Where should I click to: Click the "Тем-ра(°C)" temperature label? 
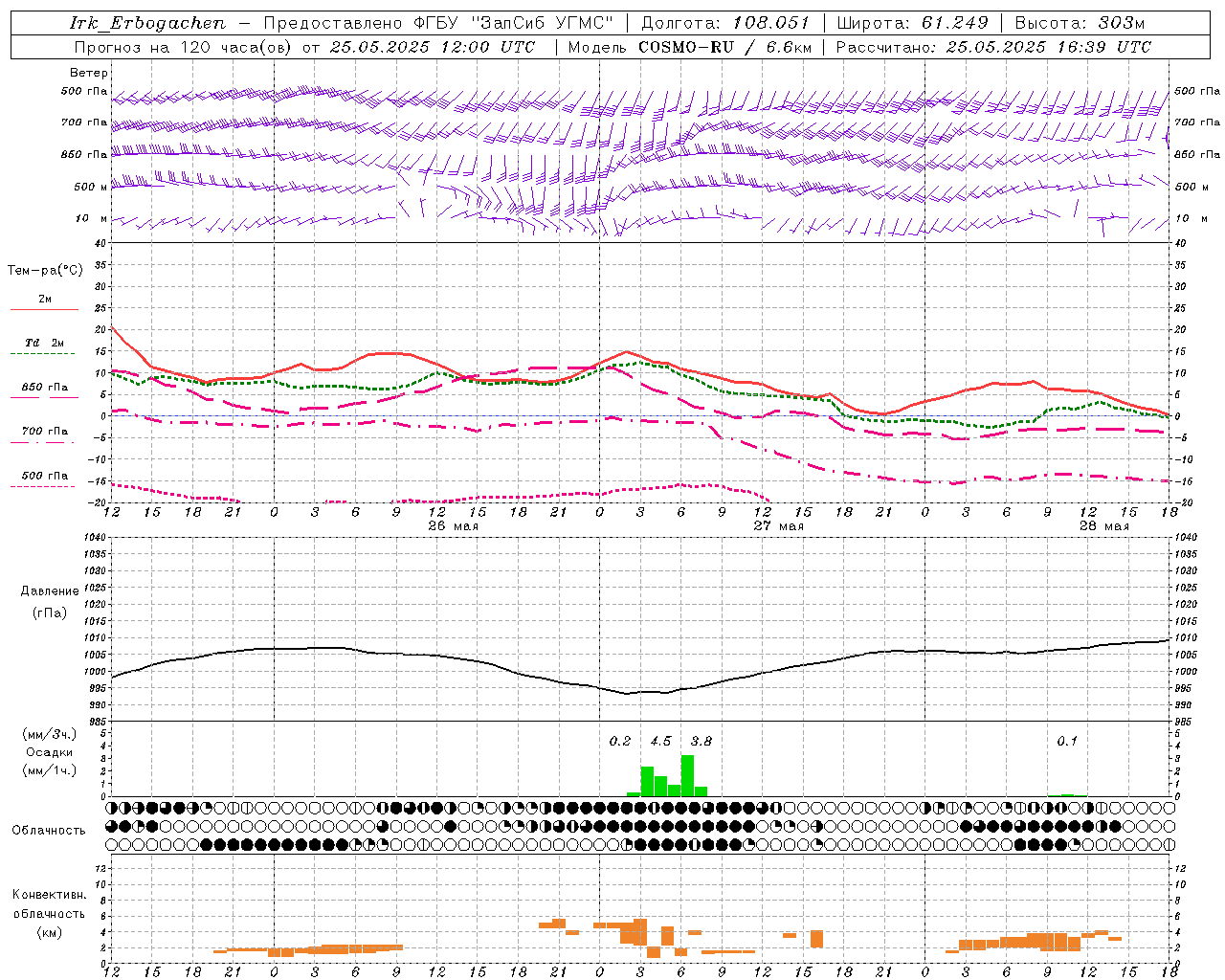(45, 271)
